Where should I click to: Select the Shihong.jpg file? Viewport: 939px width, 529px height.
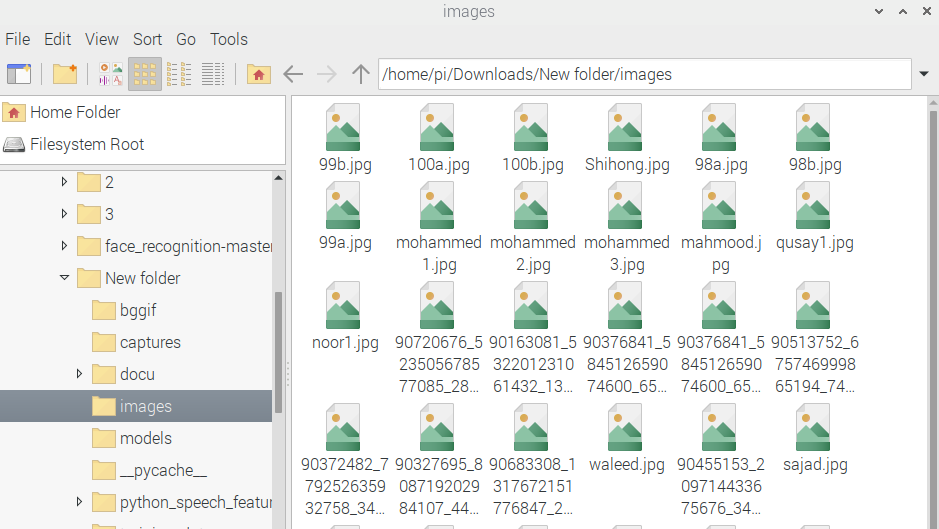click(626, 140)
